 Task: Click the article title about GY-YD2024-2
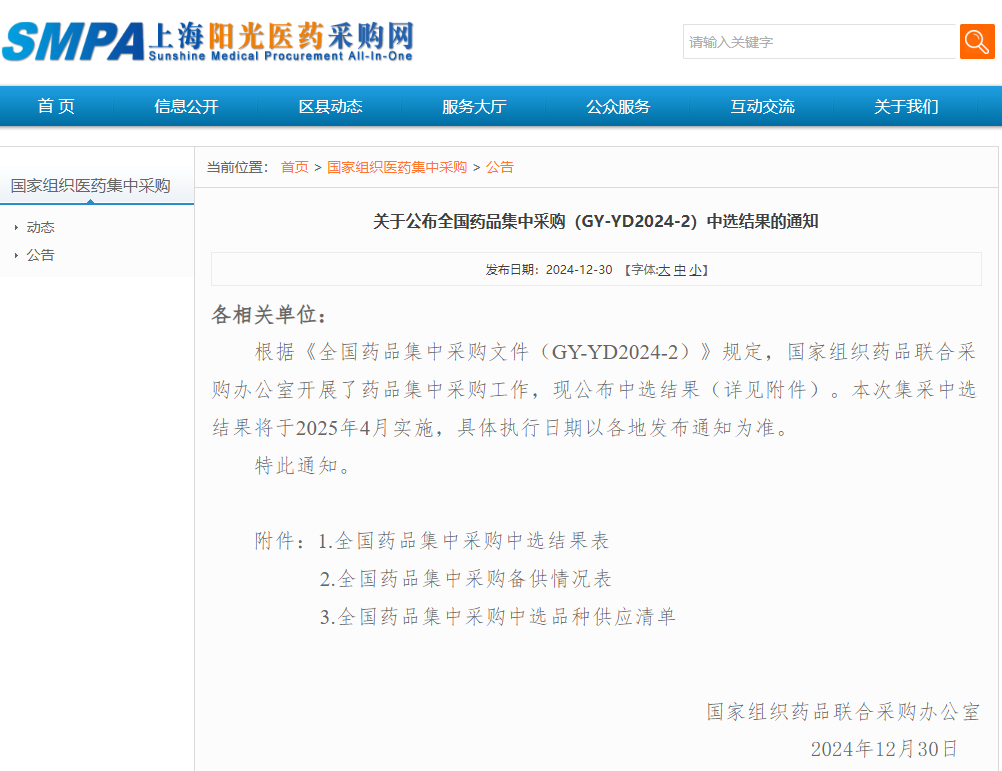[596, 222]
